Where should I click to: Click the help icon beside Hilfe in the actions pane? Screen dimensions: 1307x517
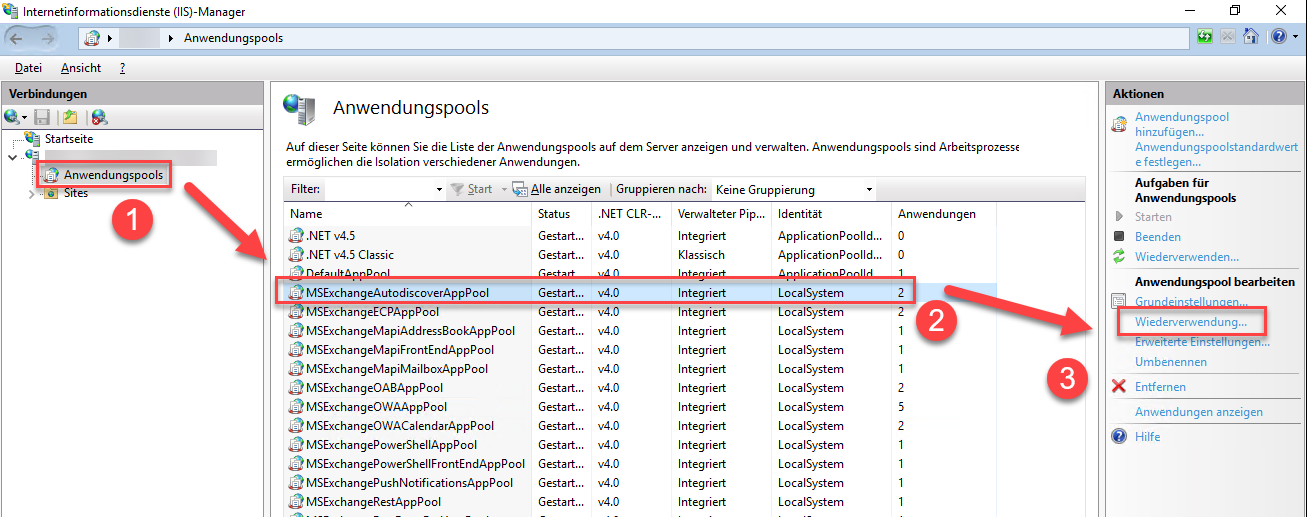1119,437
